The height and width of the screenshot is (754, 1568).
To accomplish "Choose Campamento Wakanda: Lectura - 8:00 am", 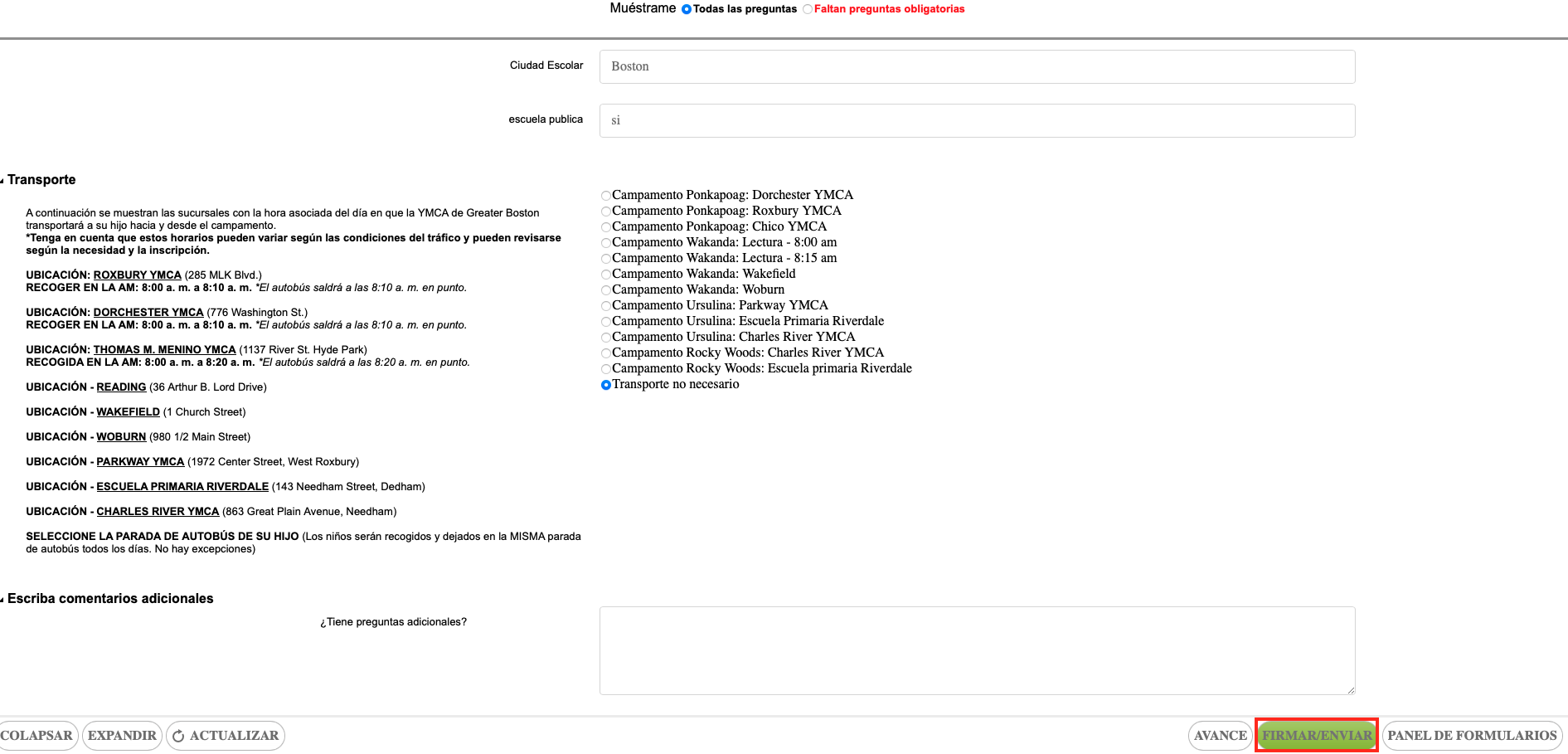I will [x=606, y=243].
